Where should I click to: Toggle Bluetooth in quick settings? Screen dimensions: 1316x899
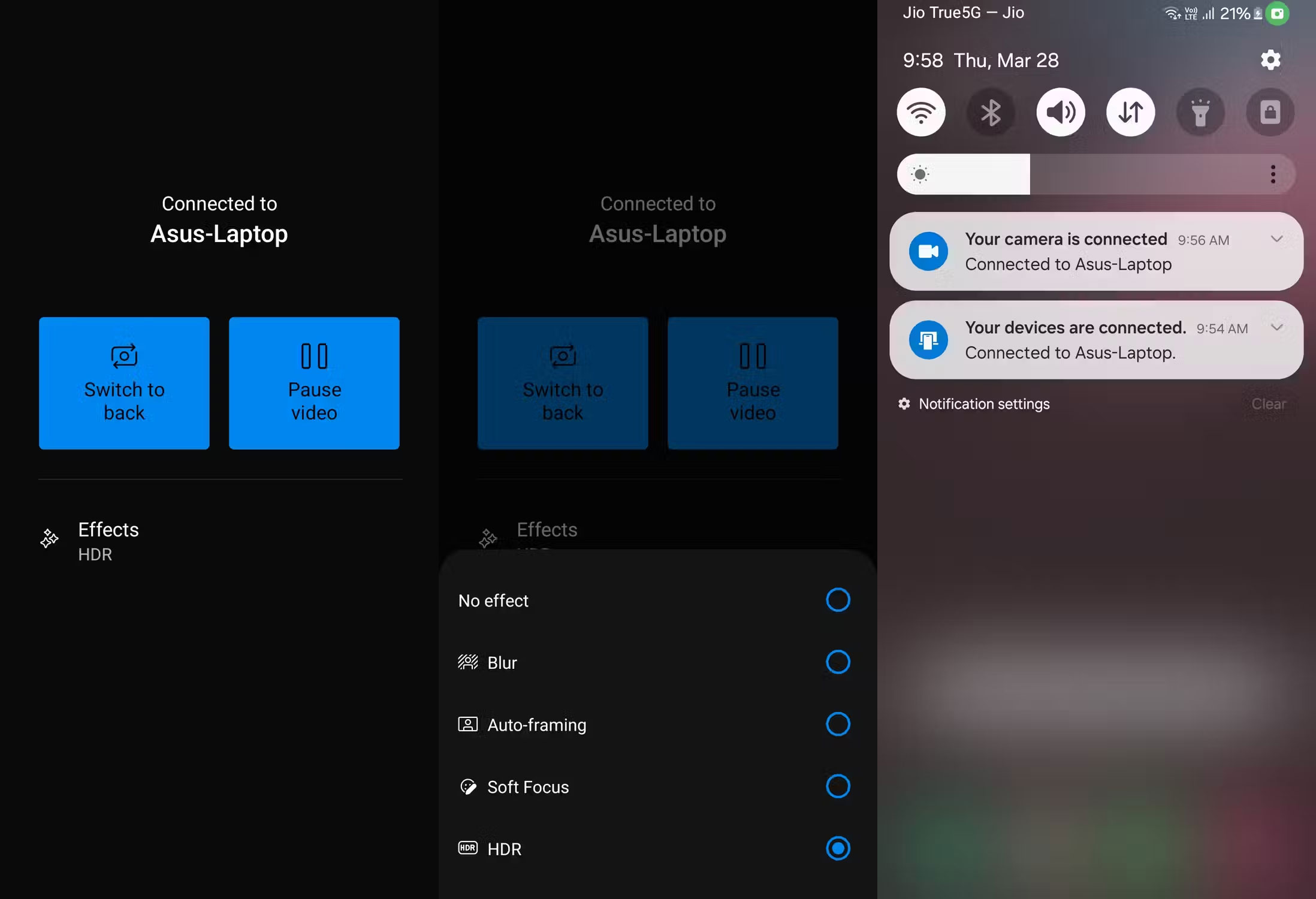[x=991, y=111]
